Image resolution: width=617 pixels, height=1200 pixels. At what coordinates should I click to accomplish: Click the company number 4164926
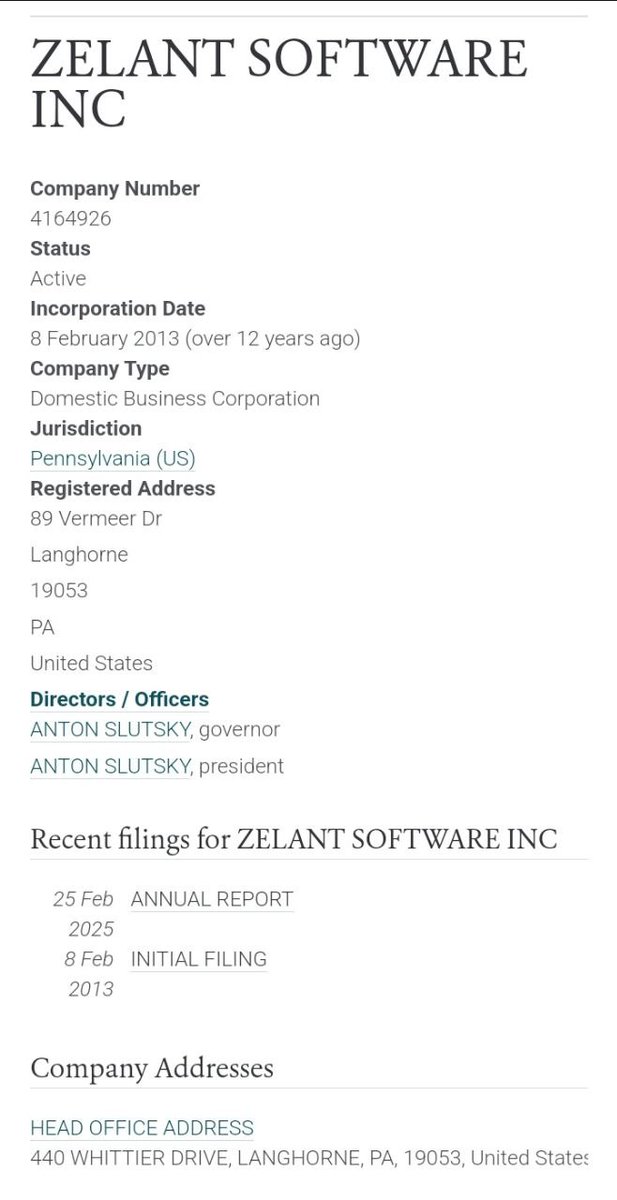[x=71, y=218]
